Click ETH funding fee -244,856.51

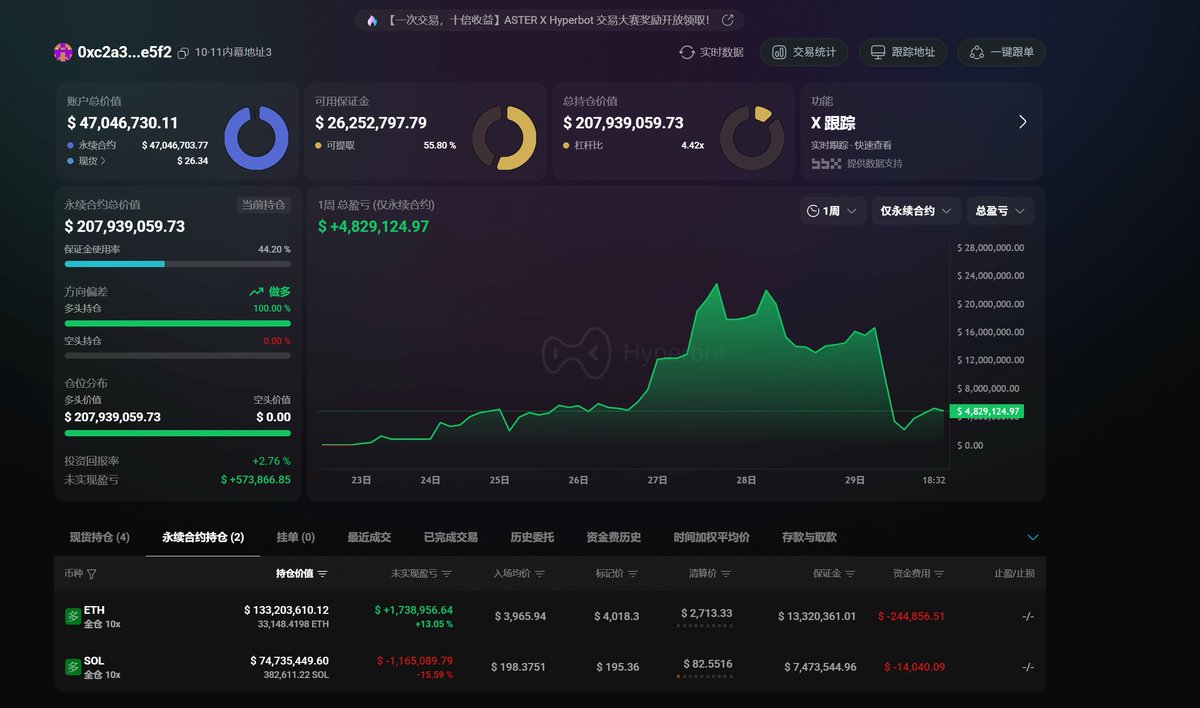[911, 616]
